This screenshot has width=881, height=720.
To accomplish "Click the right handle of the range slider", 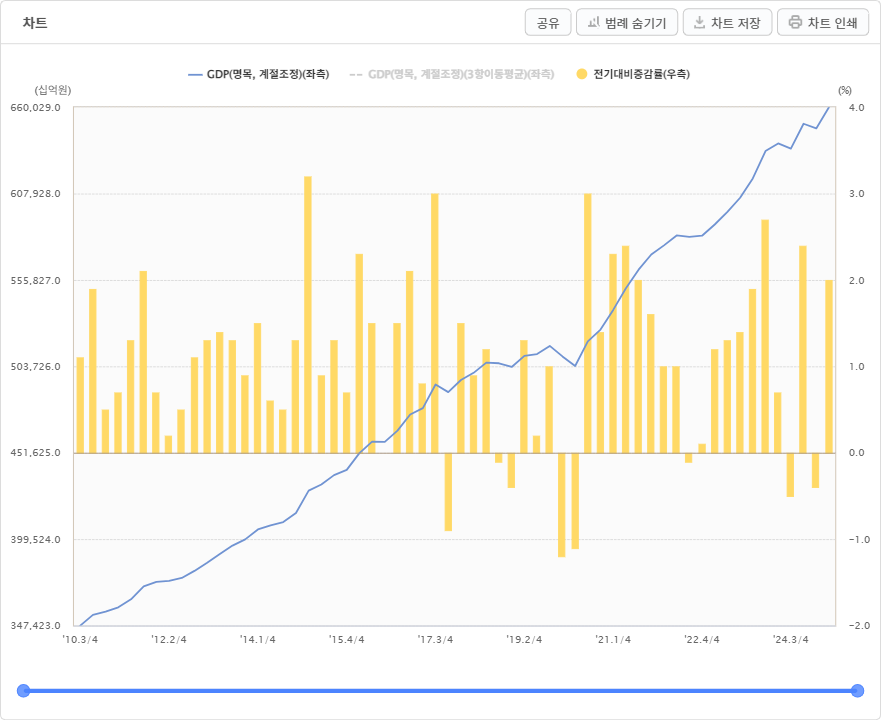I will (x=857, y=691).
